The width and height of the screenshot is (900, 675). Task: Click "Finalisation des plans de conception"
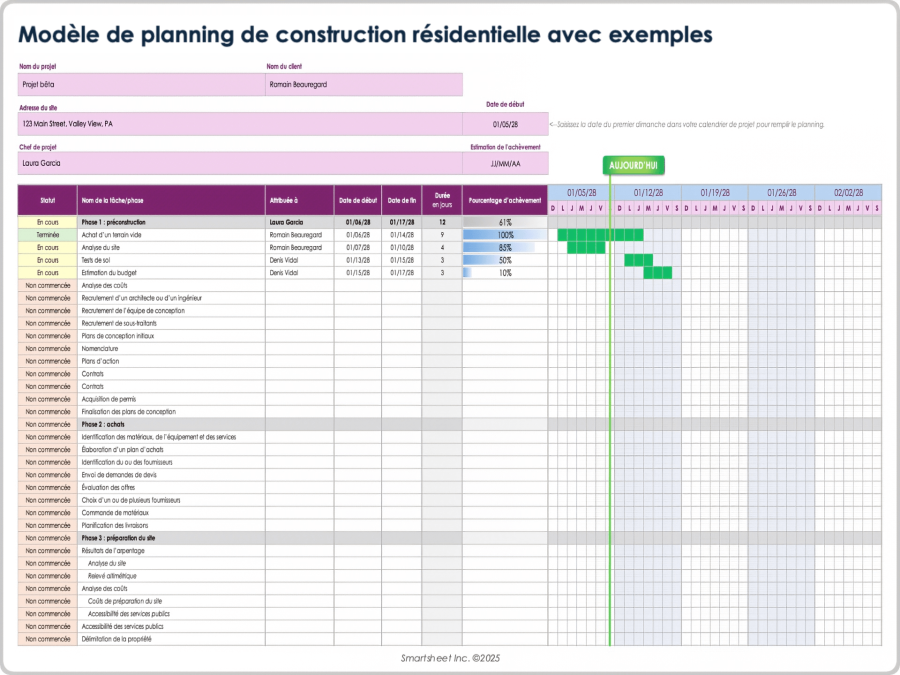(129, 412)
